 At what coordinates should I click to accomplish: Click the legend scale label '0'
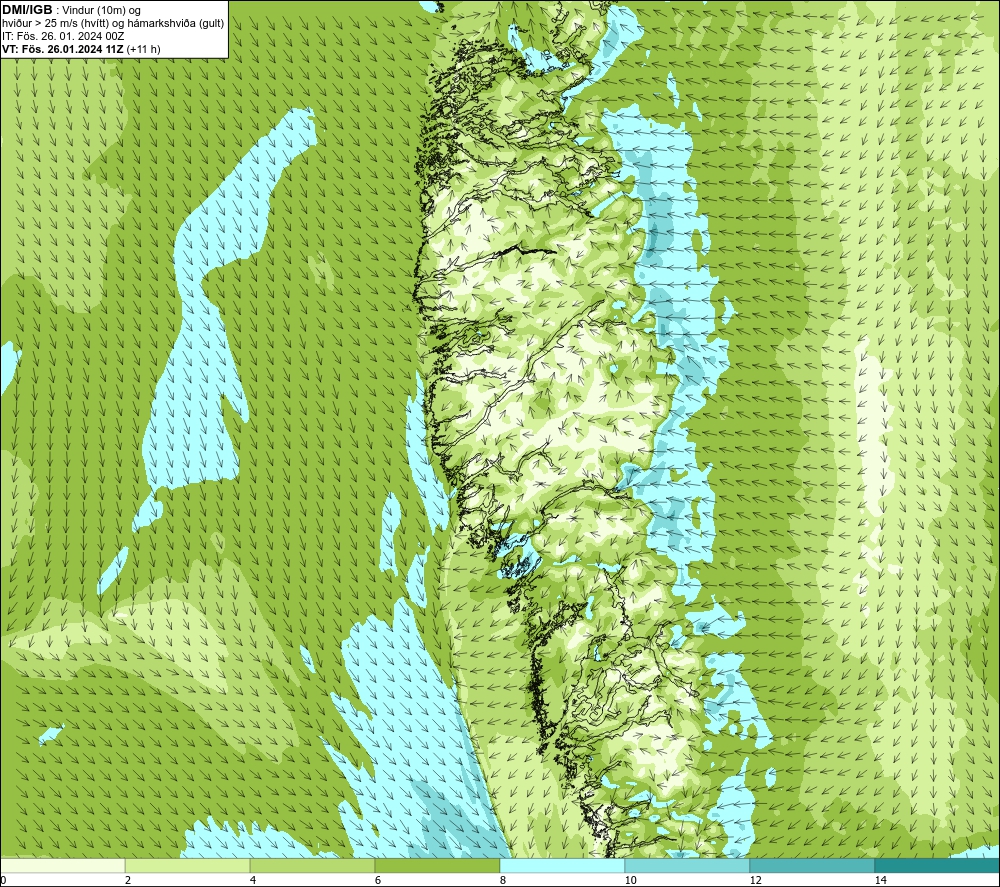[3, 880]
